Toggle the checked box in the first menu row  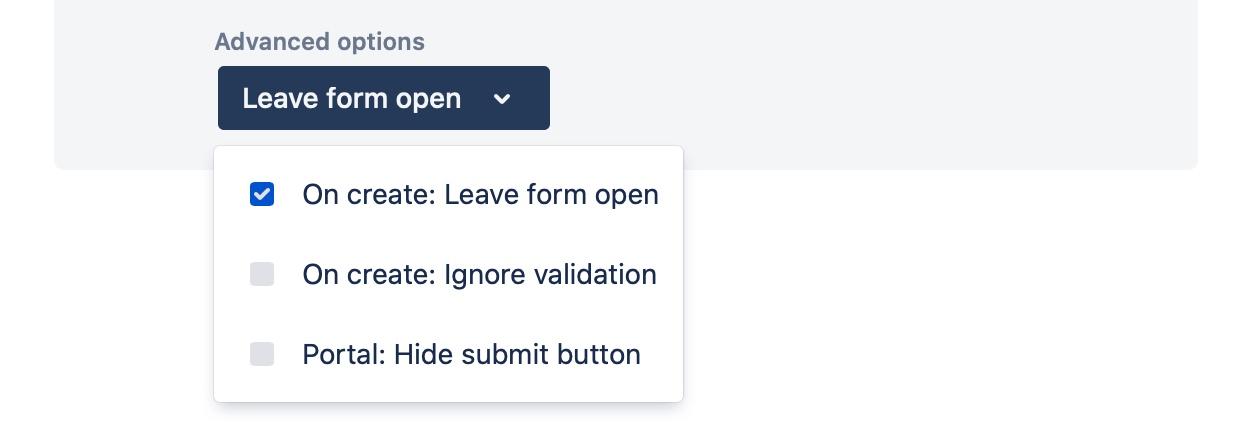pos(262,194)
